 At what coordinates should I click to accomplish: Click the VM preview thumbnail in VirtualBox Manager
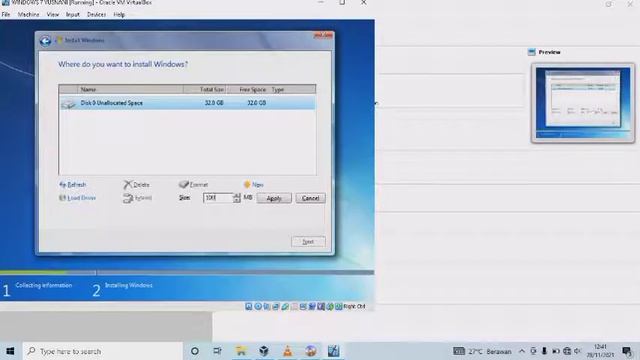pos(583,103)
